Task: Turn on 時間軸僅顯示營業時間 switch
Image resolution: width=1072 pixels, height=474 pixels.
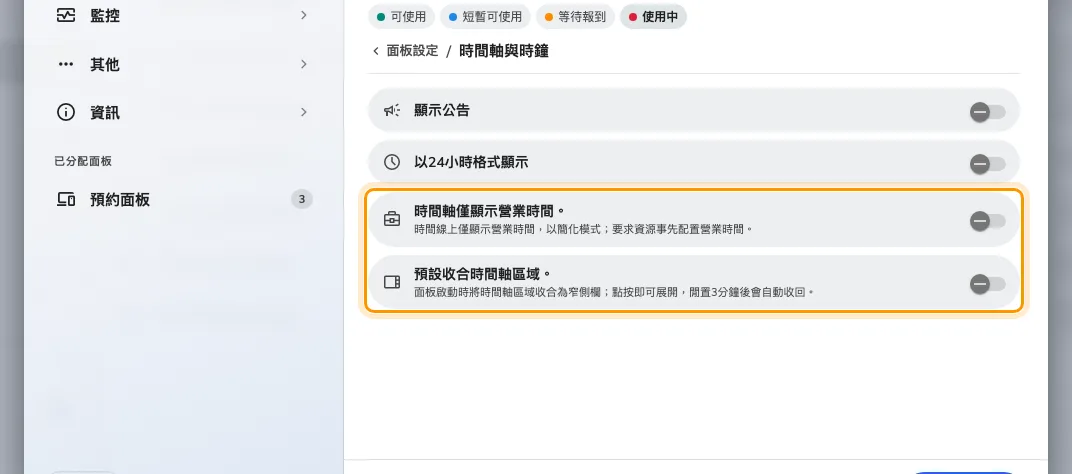Action: pyautogui.click(x=987, y=221)
